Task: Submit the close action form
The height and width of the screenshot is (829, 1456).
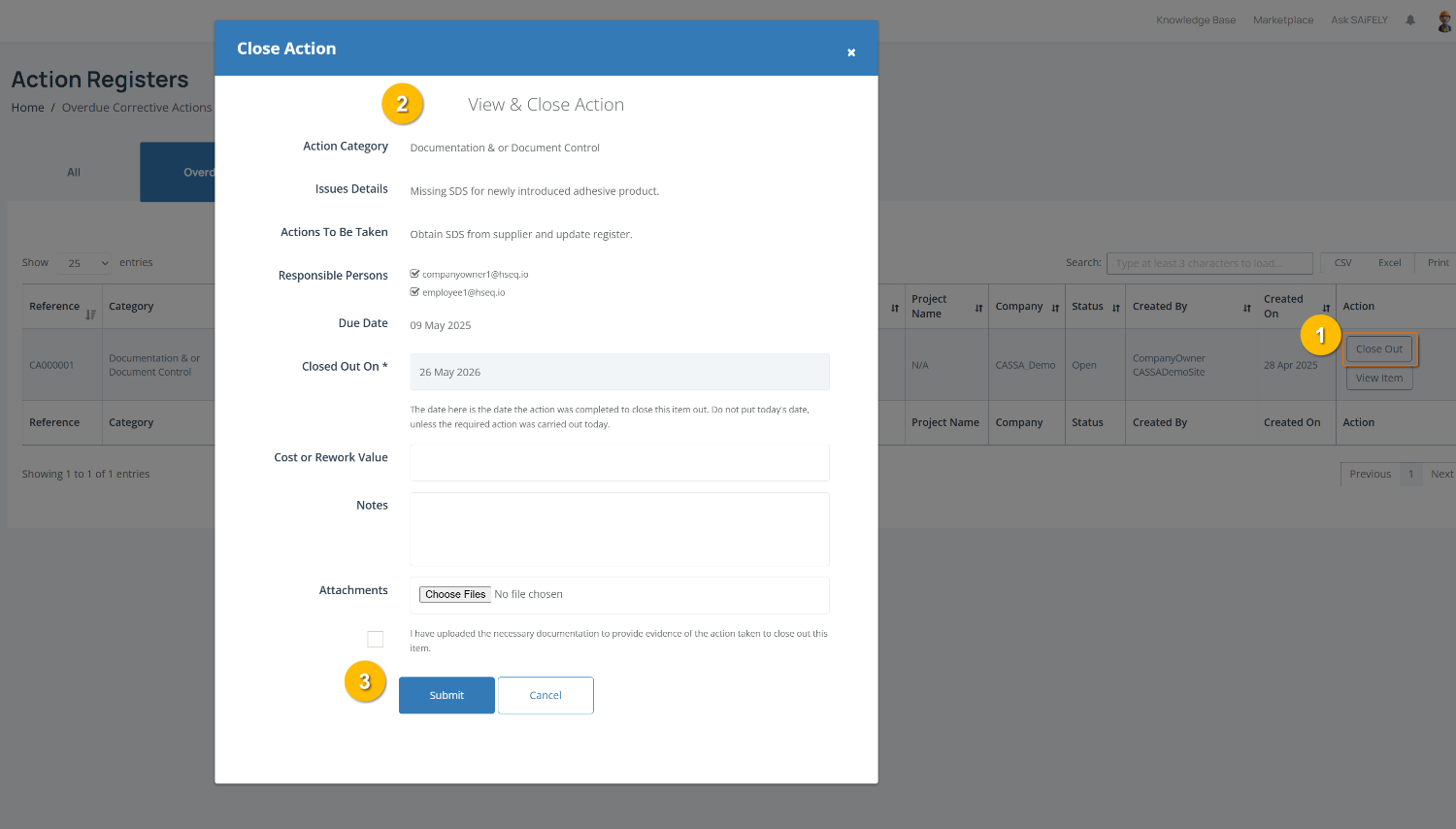Action: click(447, 695)
